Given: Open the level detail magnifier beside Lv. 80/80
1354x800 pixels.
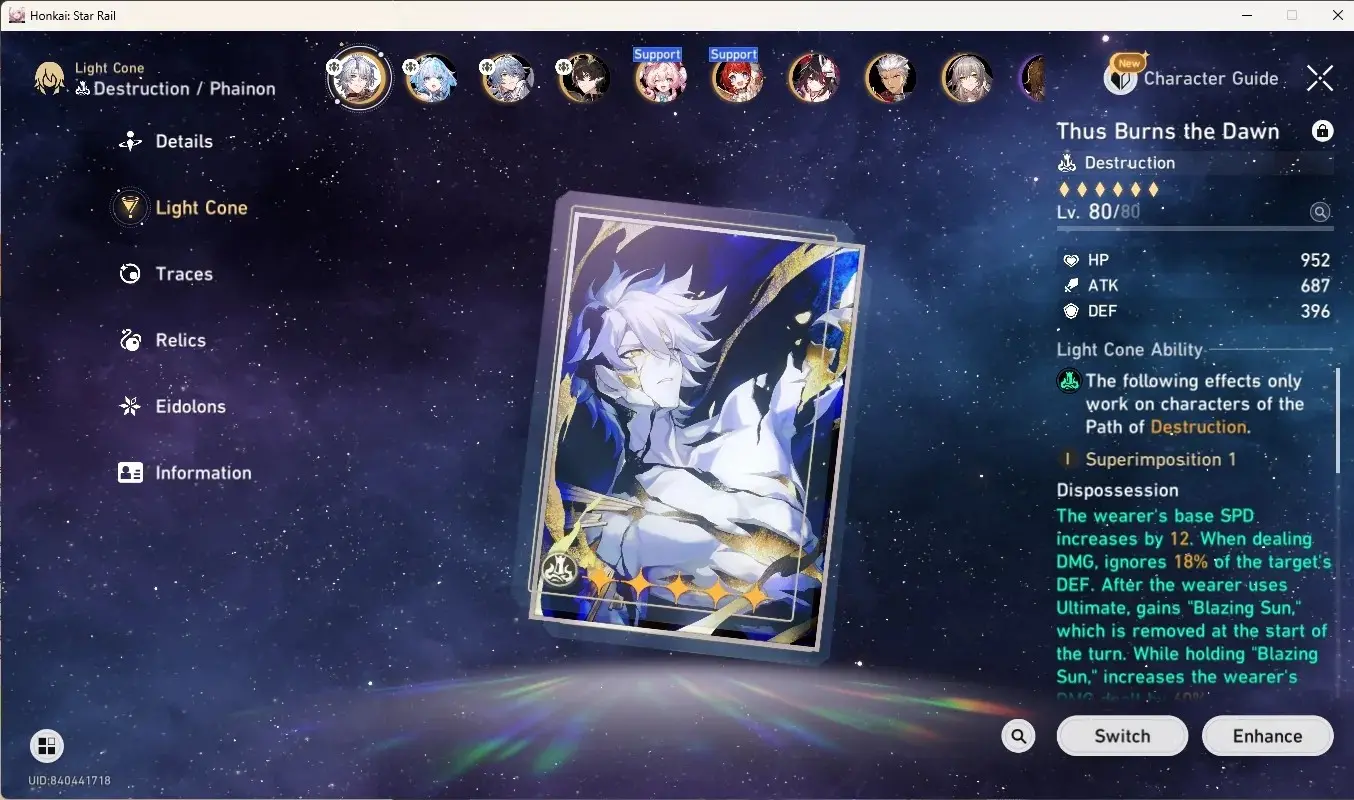Looking at the screenshot, I should click(x=1321, y=212).
